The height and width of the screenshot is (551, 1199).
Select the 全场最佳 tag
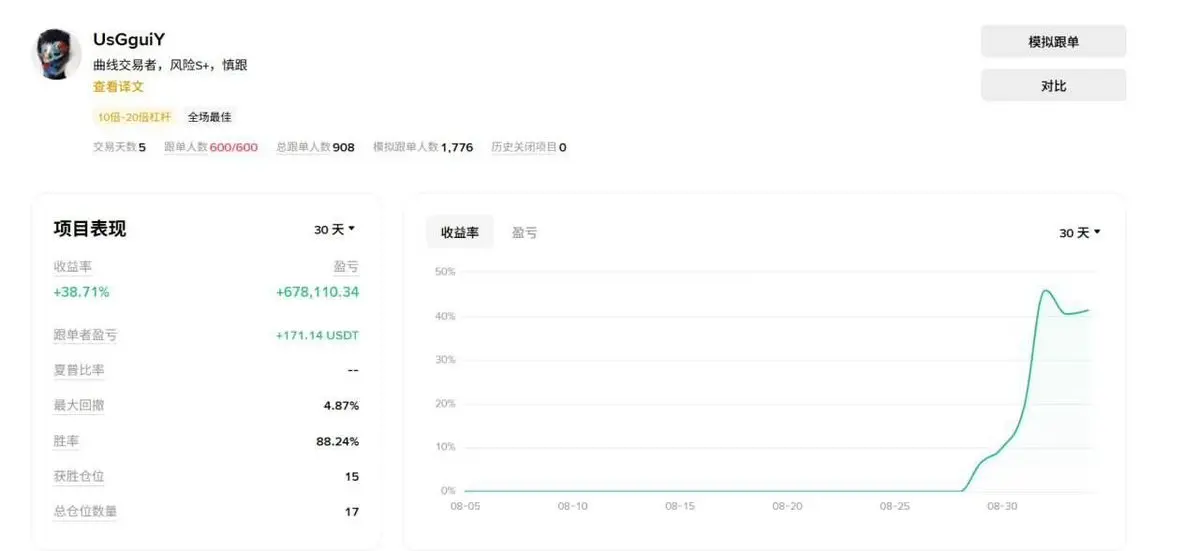point(210,117)
